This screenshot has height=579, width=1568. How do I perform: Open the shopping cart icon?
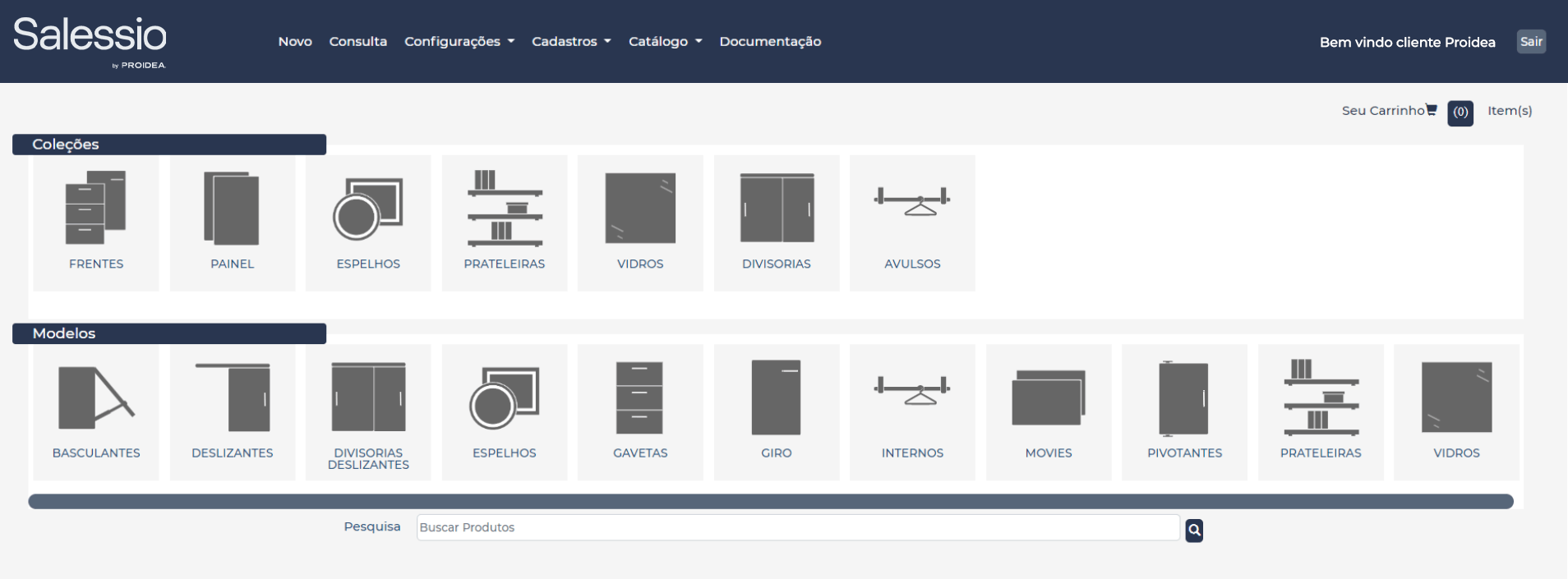1432,110
